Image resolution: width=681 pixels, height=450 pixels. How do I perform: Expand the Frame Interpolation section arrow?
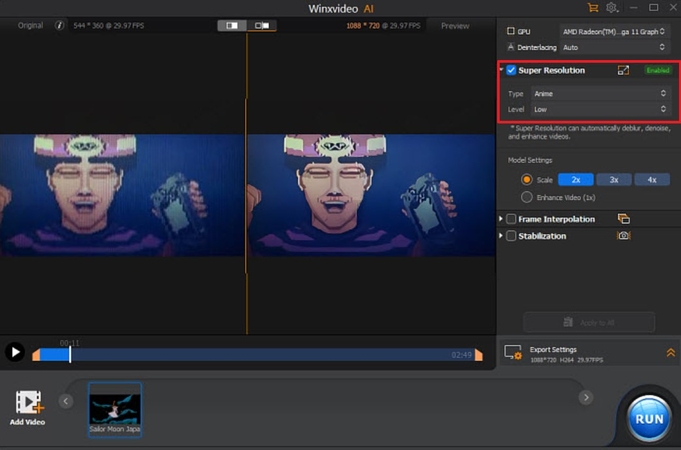pos(501,218)
